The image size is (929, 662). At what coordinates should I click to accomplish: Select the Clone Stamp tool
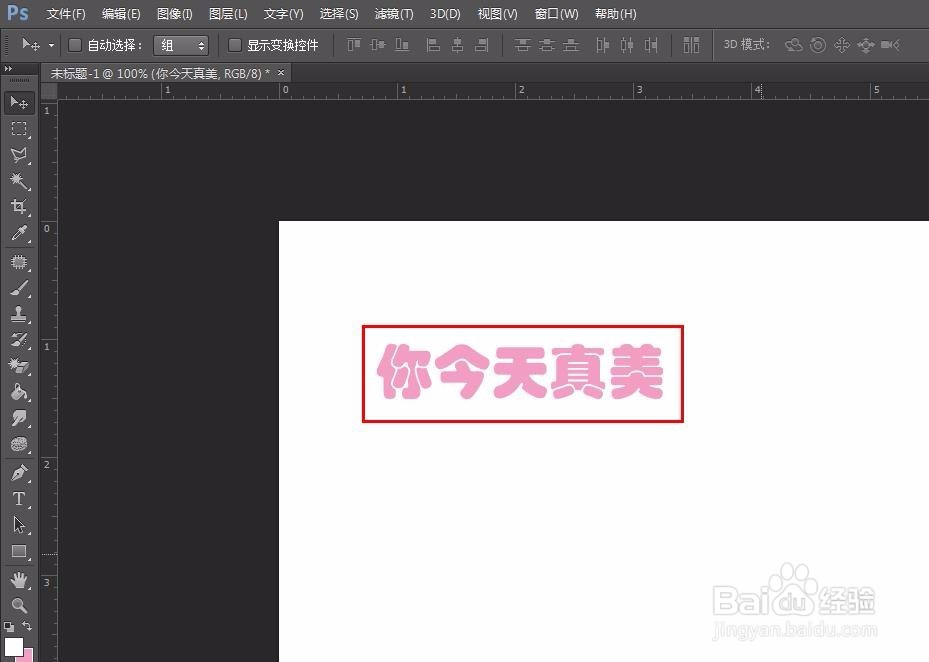(x=19, y=314)
